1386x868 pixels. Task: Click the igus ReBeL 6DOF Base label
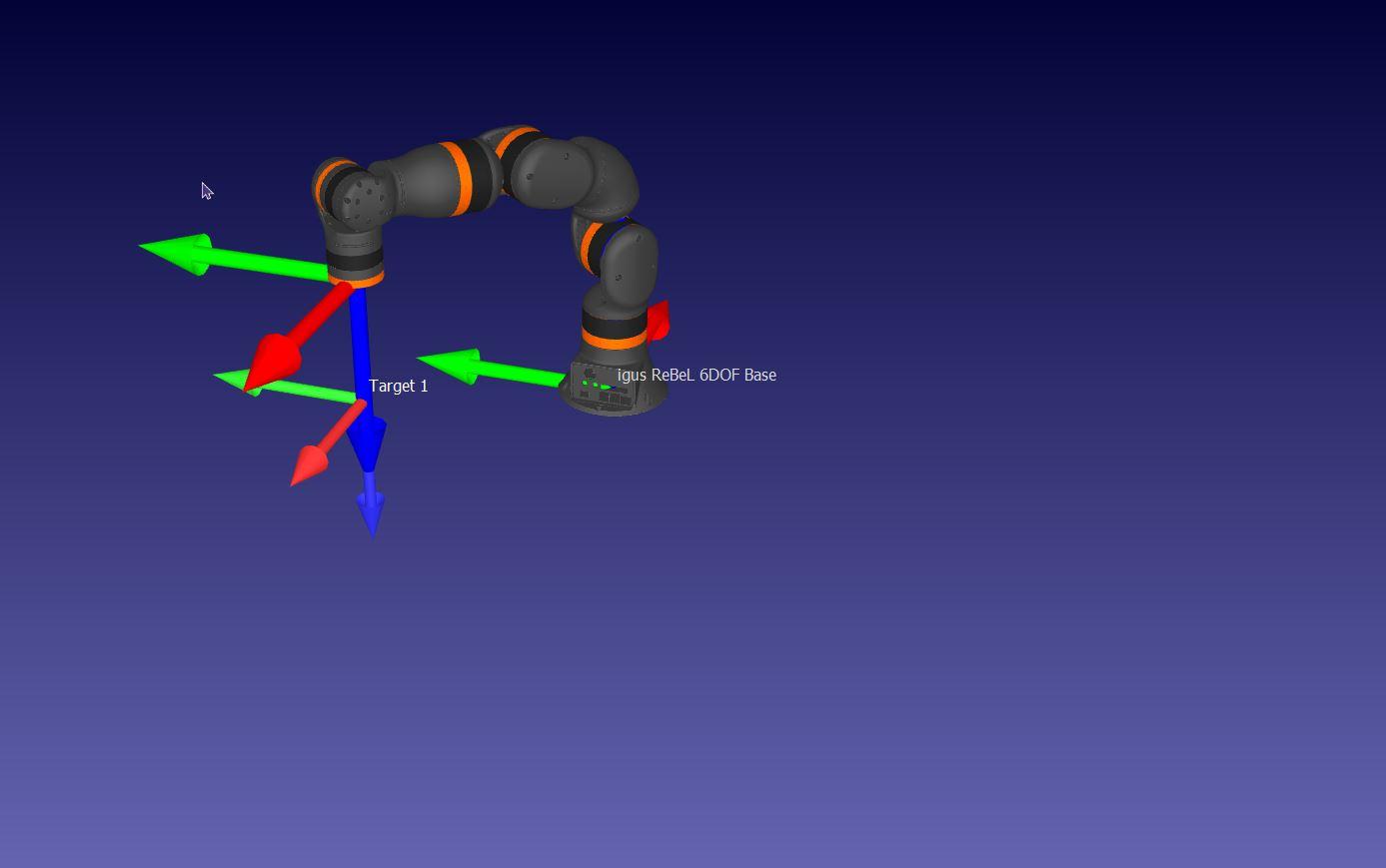click(x=696, y=376)
